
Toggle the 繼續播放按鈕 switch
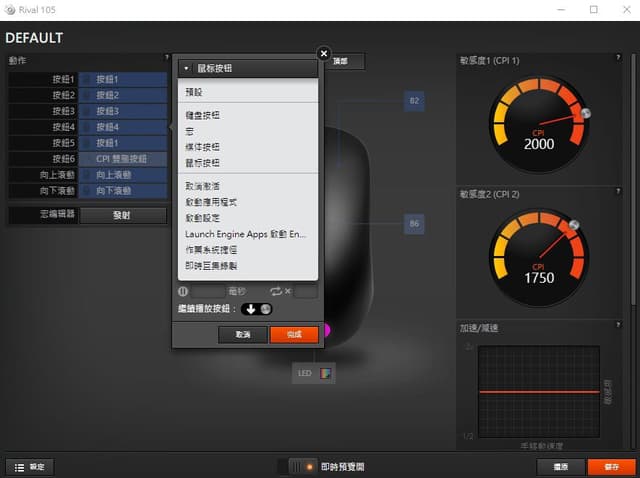point(256,309)
